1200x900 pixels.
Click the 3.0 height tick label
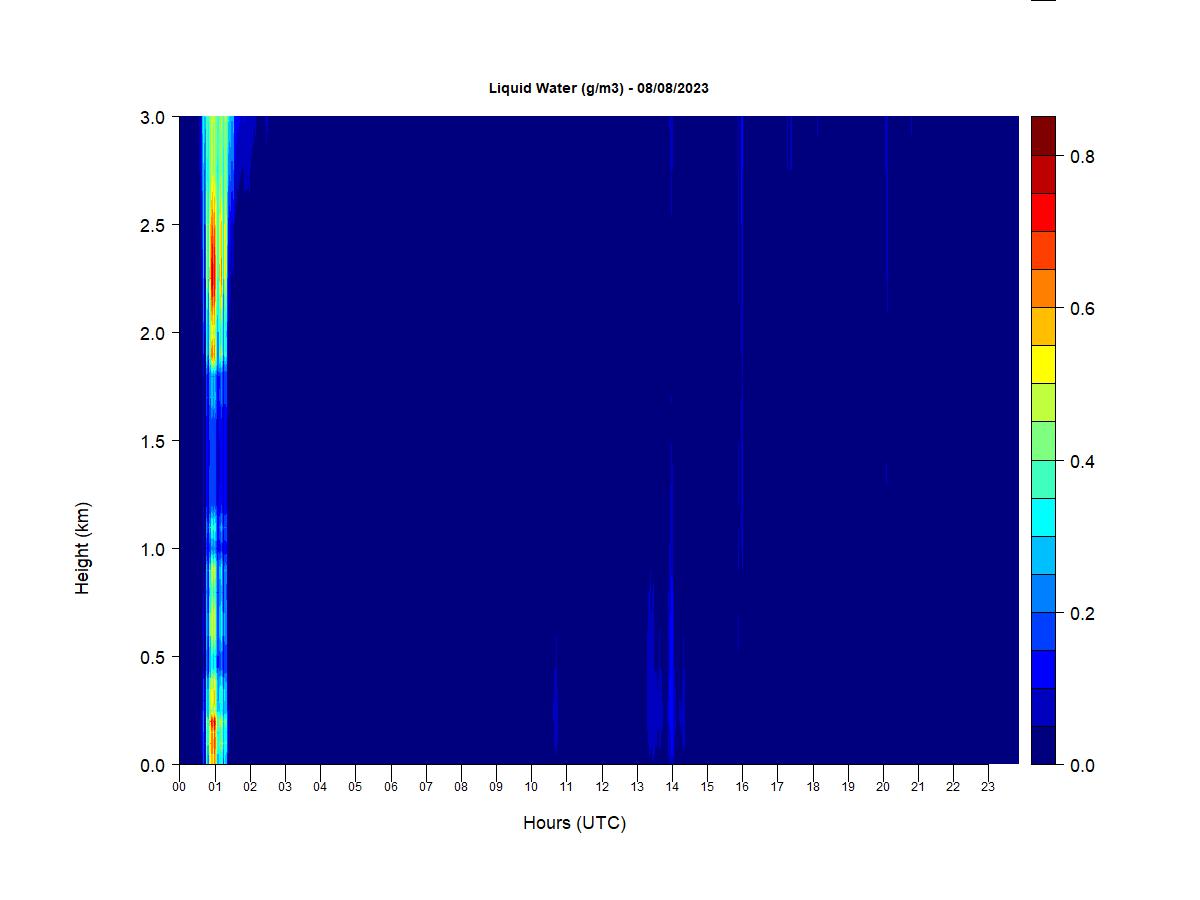pos(153,117)
